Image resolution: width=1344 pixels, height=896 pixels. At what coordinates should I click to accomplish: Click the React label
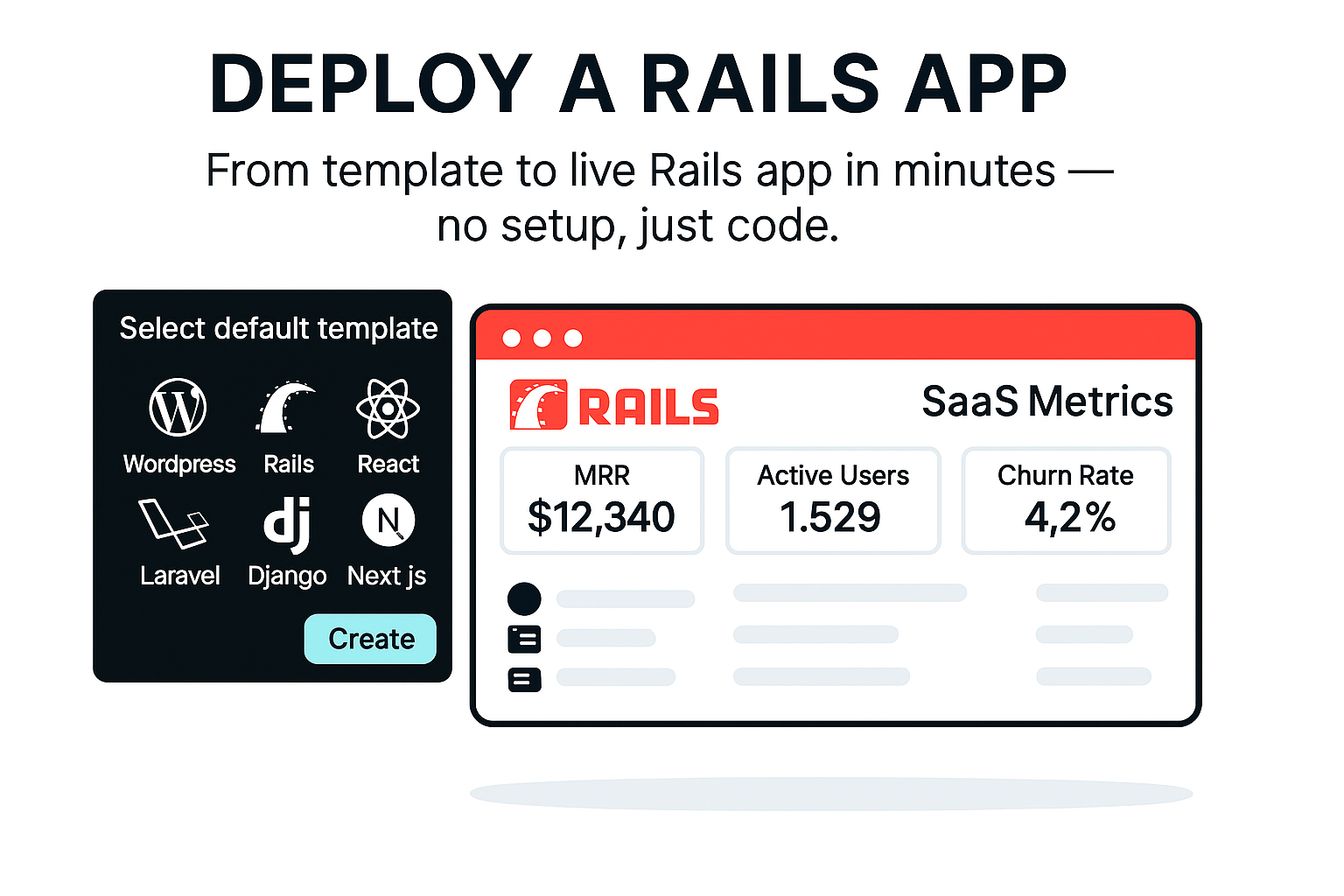point(388,464)
